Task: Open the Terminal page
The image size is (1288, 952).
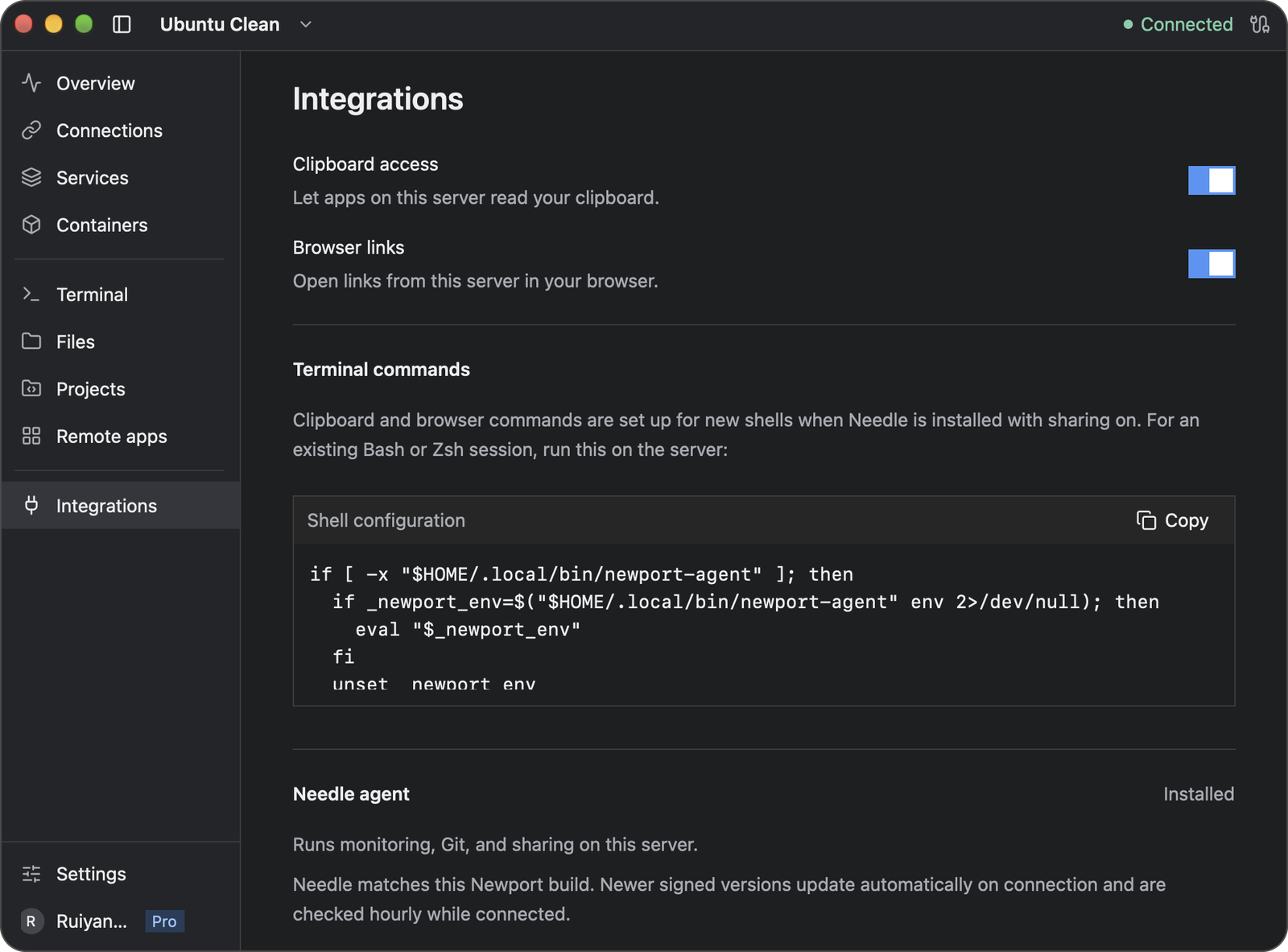Action: coord(121,295)
